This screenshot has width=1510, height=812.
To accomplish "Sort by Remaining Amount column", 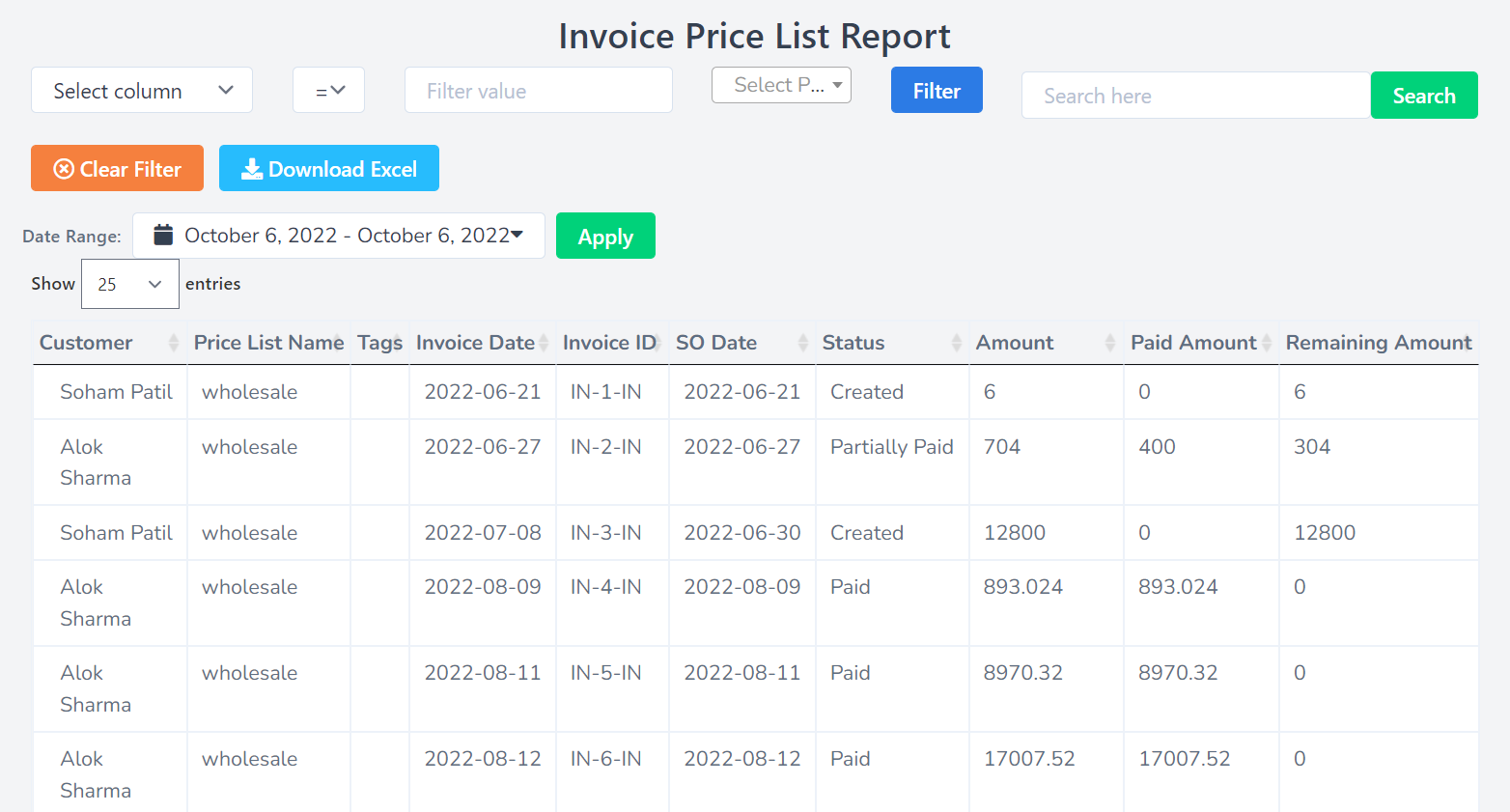I will 1379,343.
